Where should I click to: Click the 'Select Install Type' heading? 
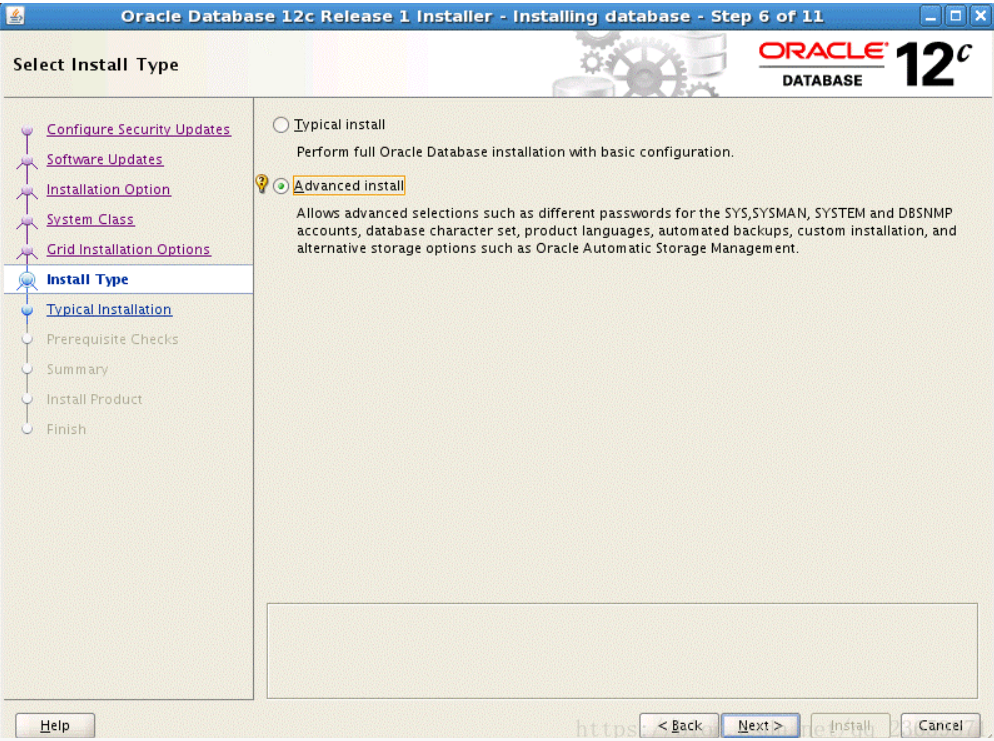pyautogui.click(x=96, y=65)
